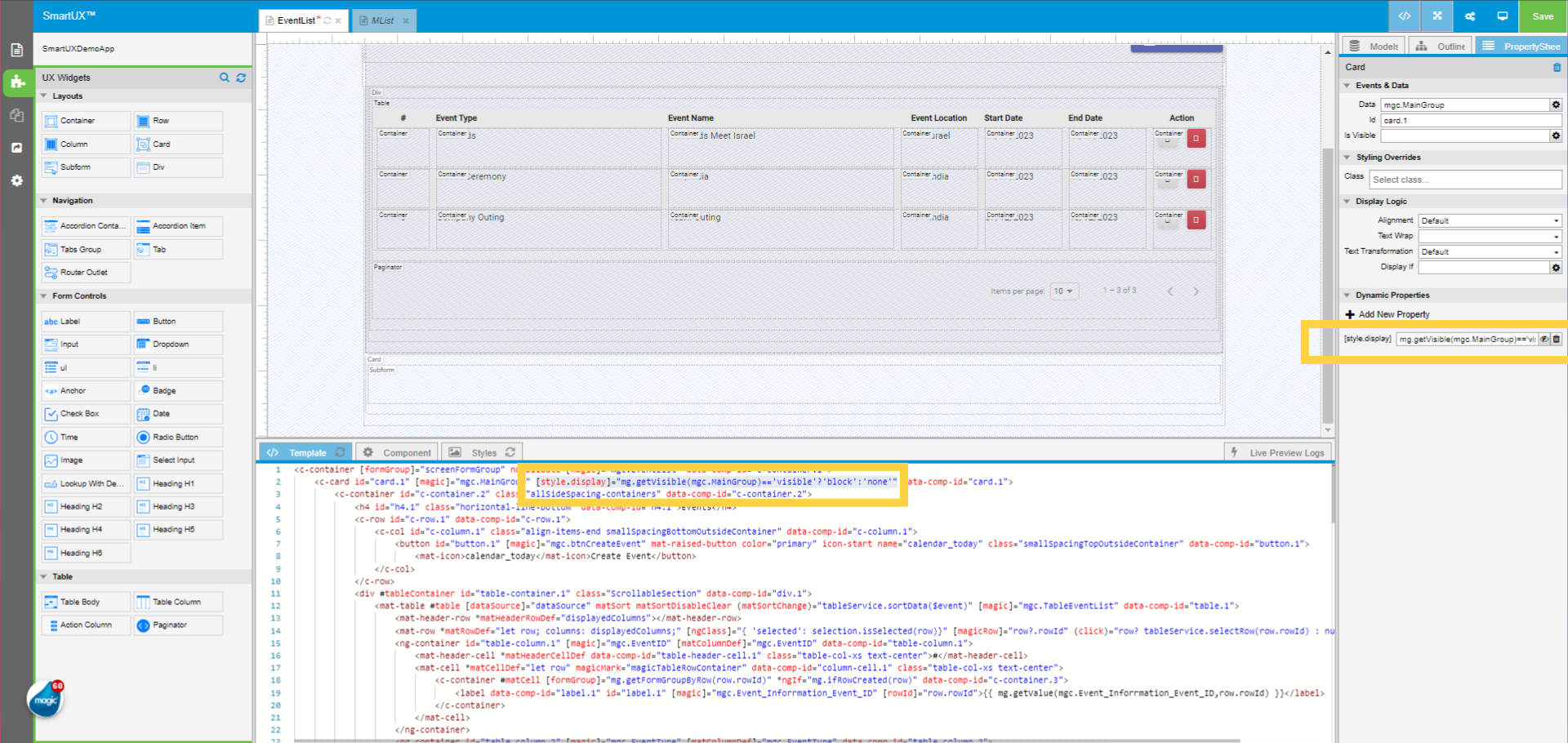This screenshot has height=743, width=1568.
Task: Open the desktop preview monitor icon
Action: [x=1502, y=16]
